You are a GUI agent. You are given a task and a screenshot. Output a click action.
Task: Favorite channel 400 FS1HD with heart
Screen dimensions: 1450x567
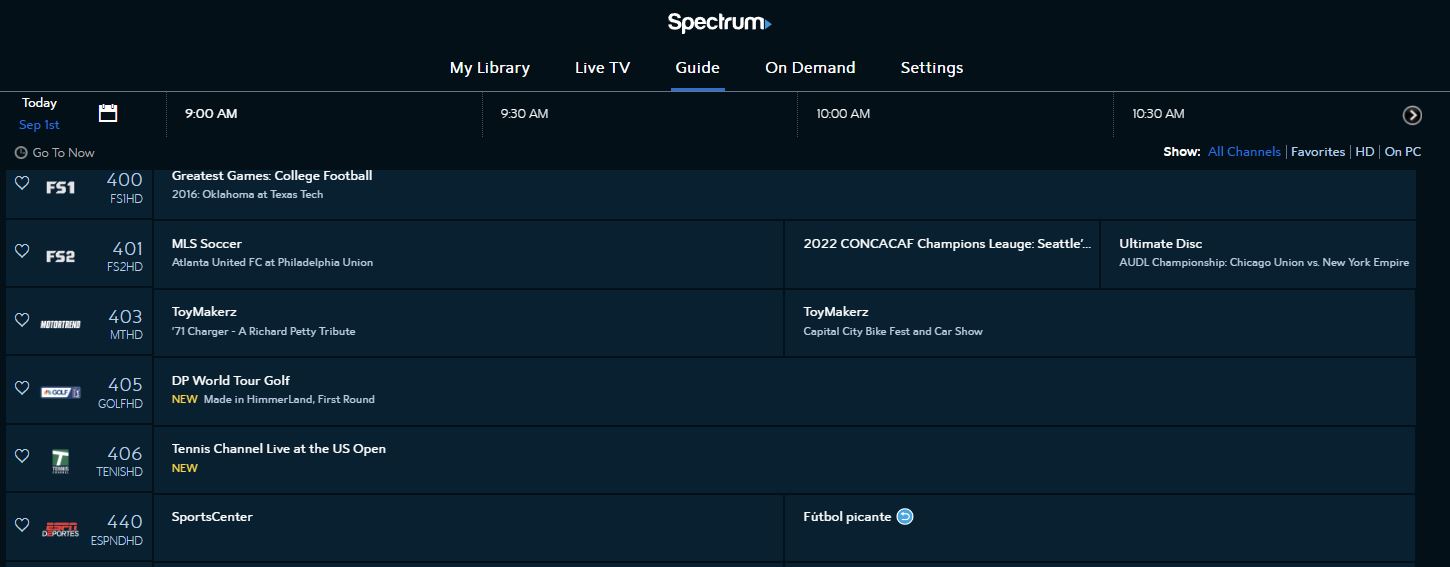click(x=22, y=183)
